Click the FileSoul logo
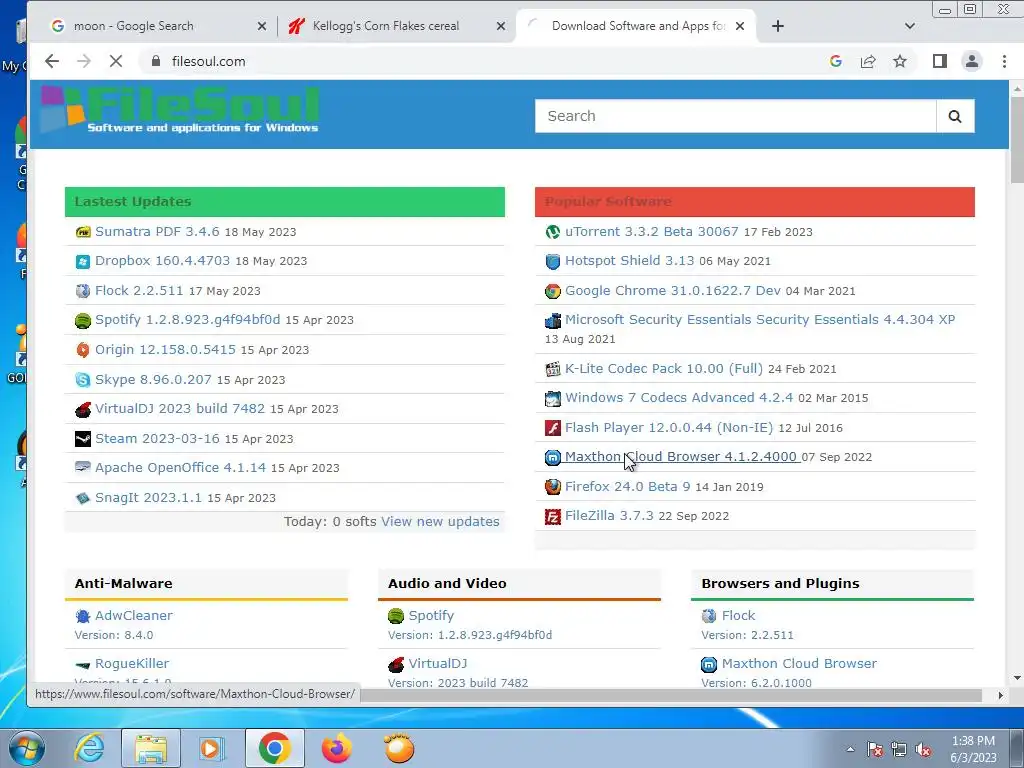Image resolution: width=1024 pixels, height=768 pixels. click(x=180, y=110)
